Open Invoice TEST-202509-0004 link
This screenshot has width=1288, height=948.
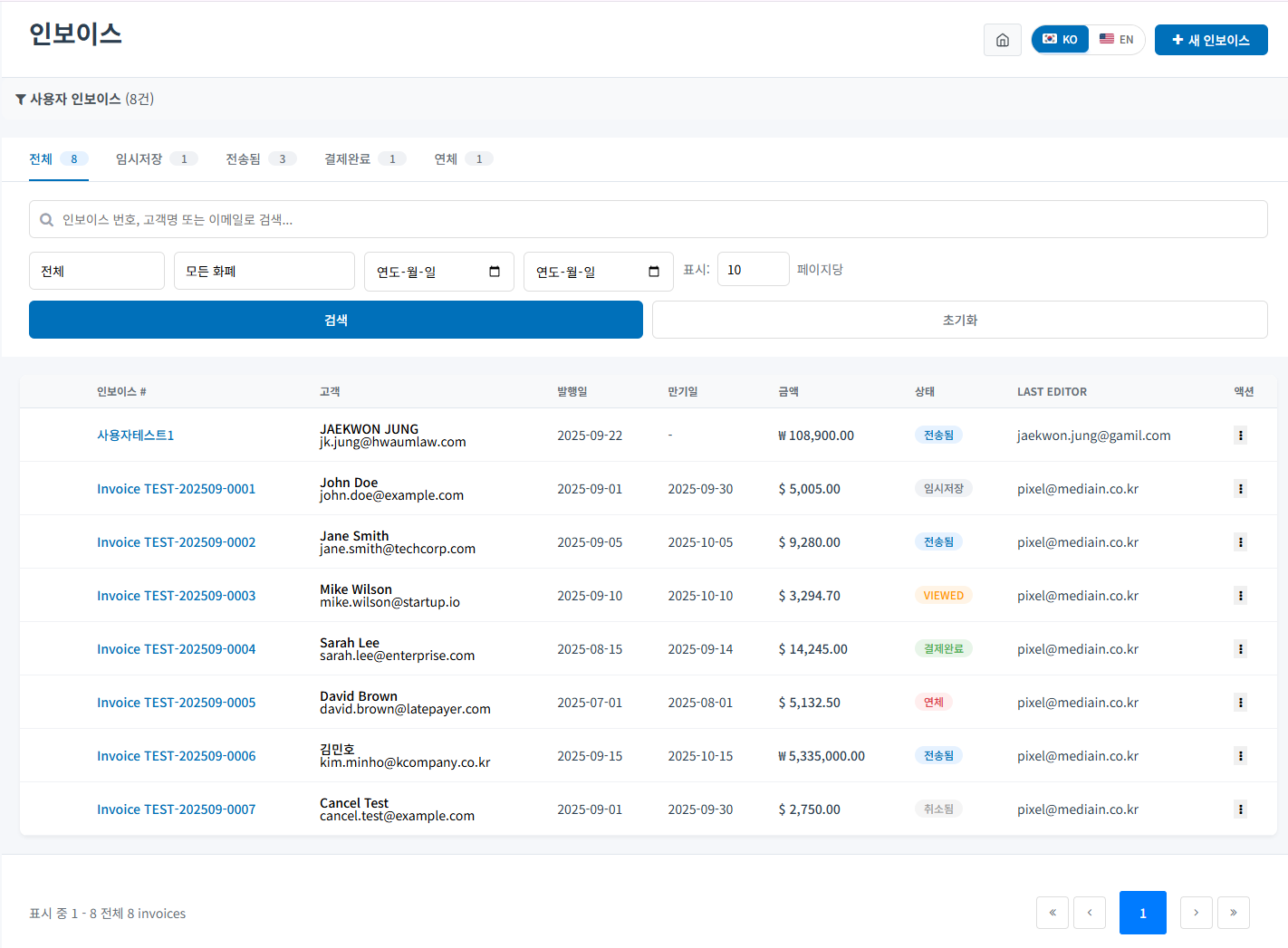pos(176,649)
